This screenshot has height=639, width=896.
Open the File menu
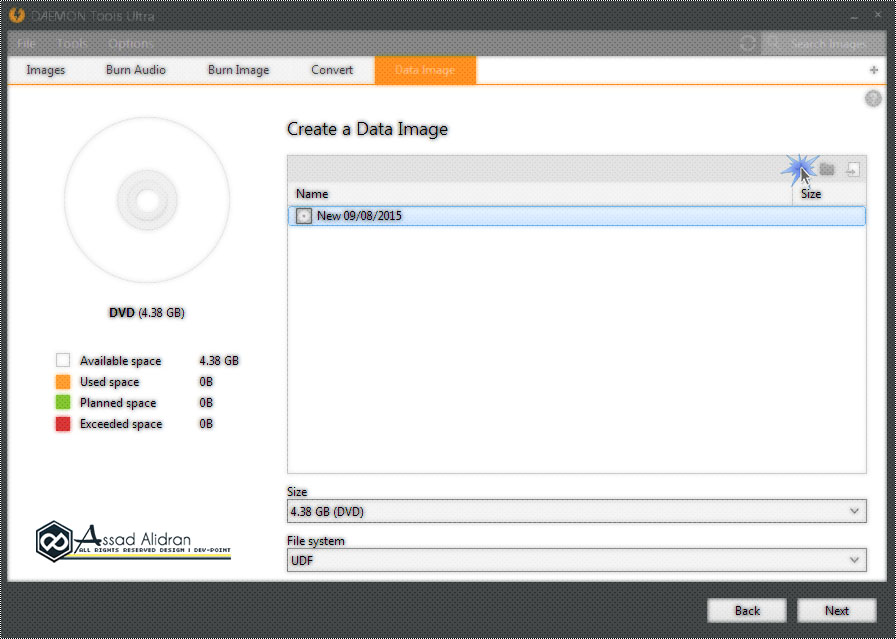pyautogui.click(x=26, y=43)
